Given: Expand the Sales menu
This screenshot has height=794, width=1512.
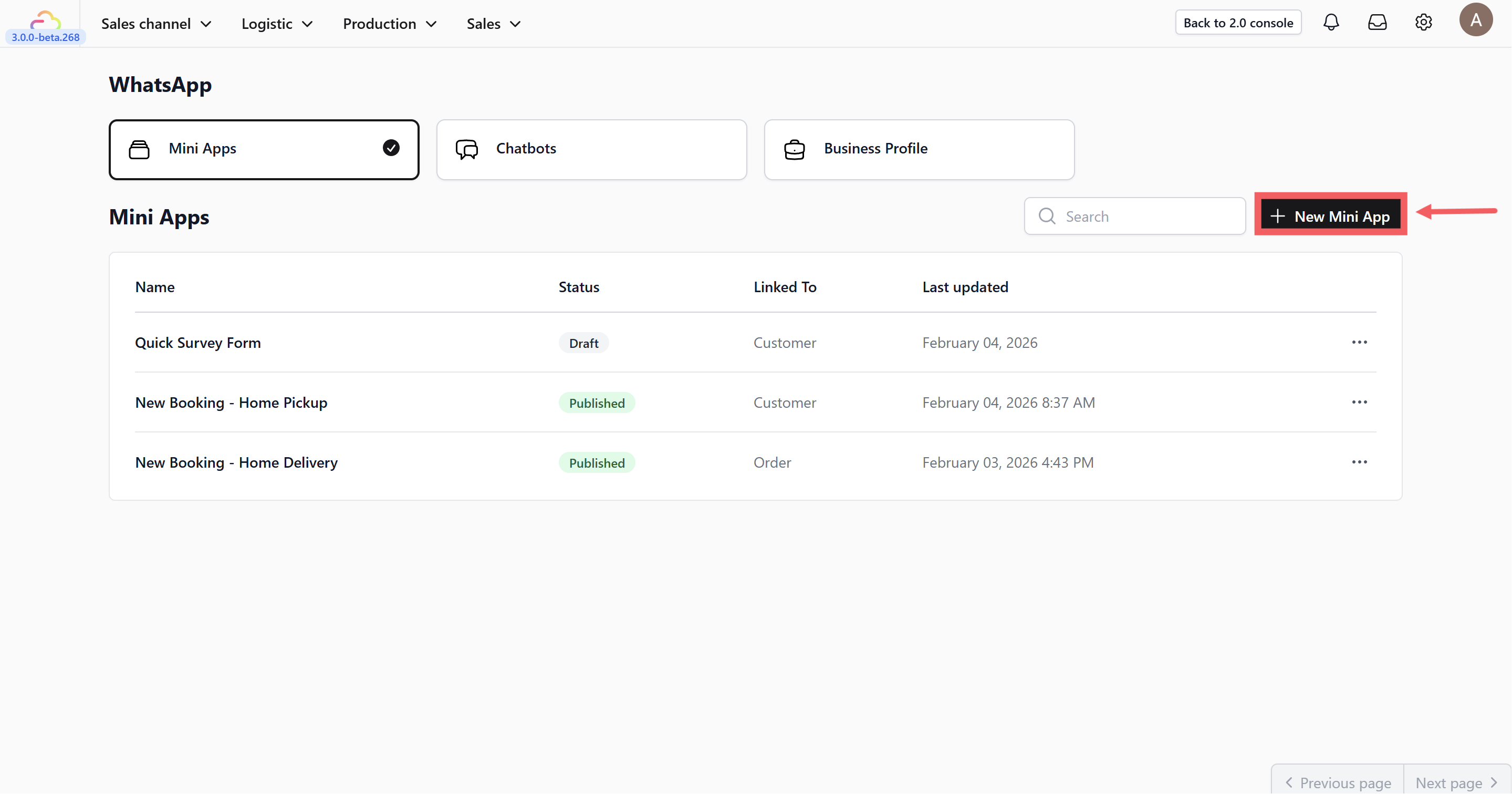Looking at the screenshot, I should click(494, 24).
